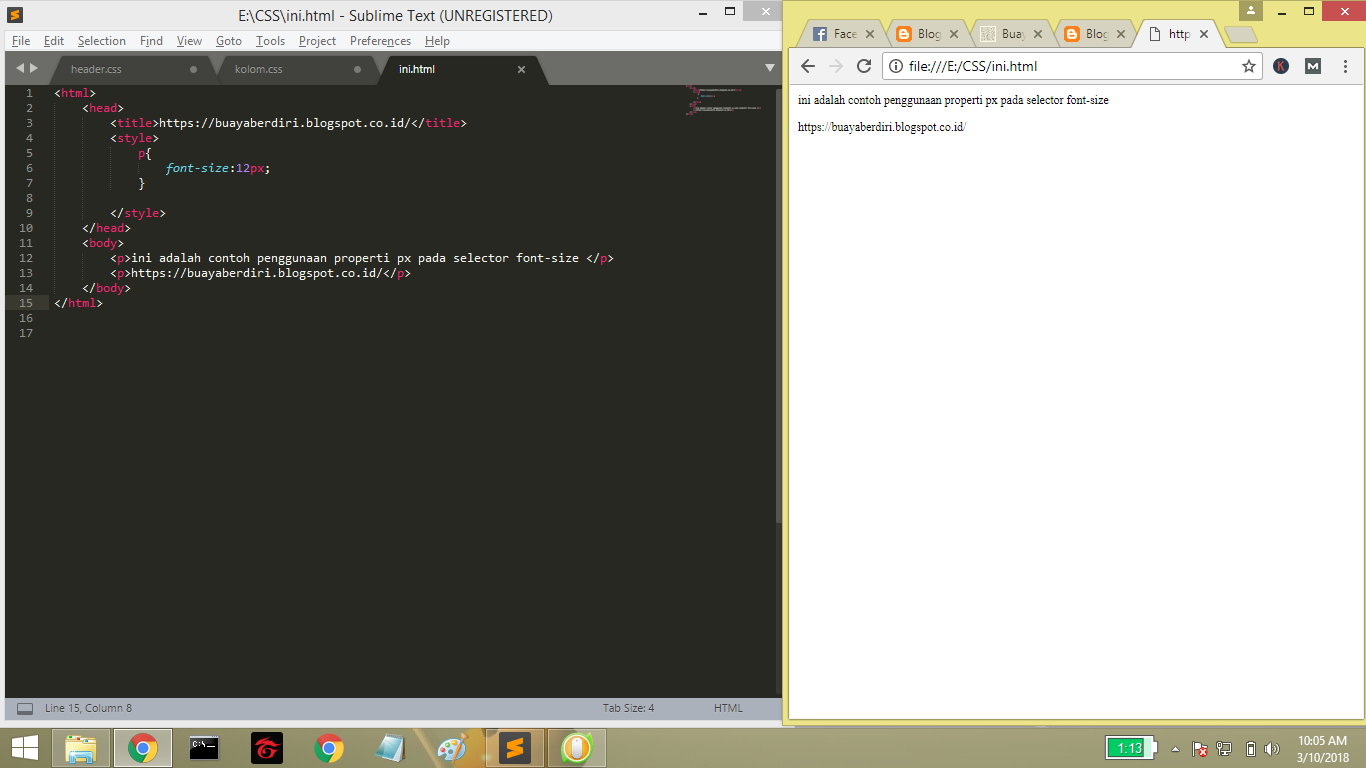The image size is (1366, 768).
Task: Close the kolom.css tab via its dot
Action: point(357,70)
